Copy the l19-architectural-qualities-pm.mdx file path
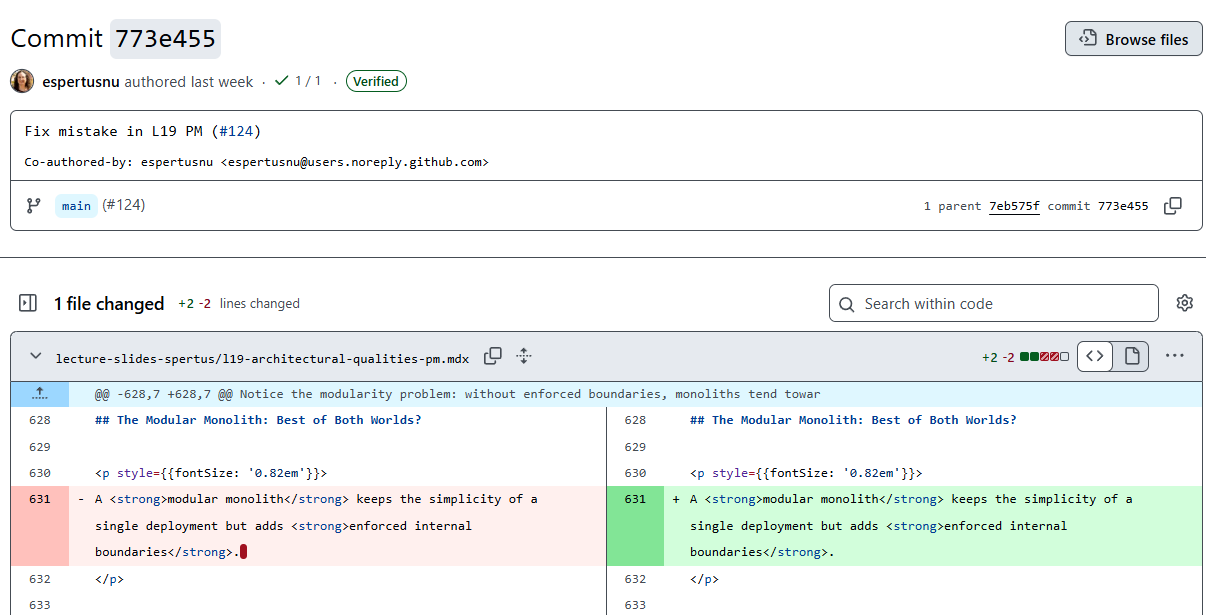1206x615 pixels. tap(493, 356)
